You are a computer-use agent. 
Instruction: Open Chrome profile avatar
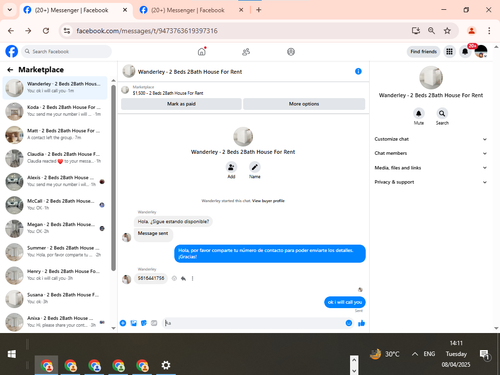coord(471,31)
